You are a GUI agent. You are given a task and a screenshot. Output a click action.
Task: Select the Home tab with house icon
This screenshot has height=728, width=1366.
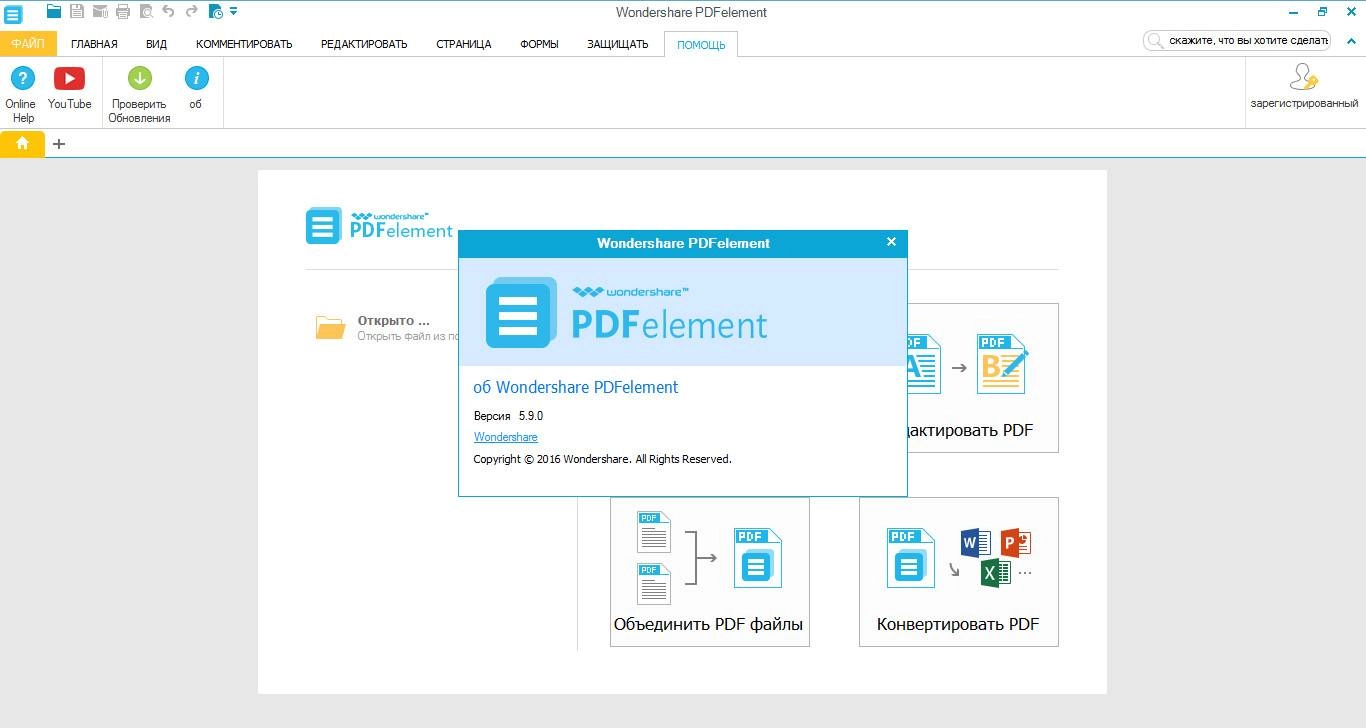pyautogui.click(x=22, y=144)
